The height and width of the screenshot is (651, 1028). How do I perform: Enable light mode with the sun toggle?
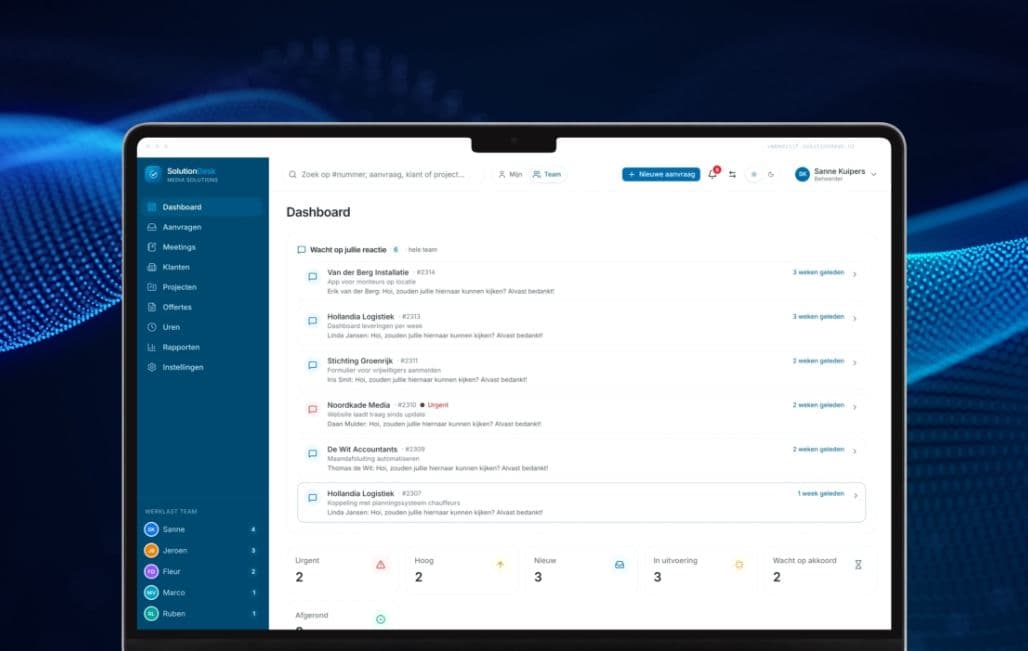(754, 174)
